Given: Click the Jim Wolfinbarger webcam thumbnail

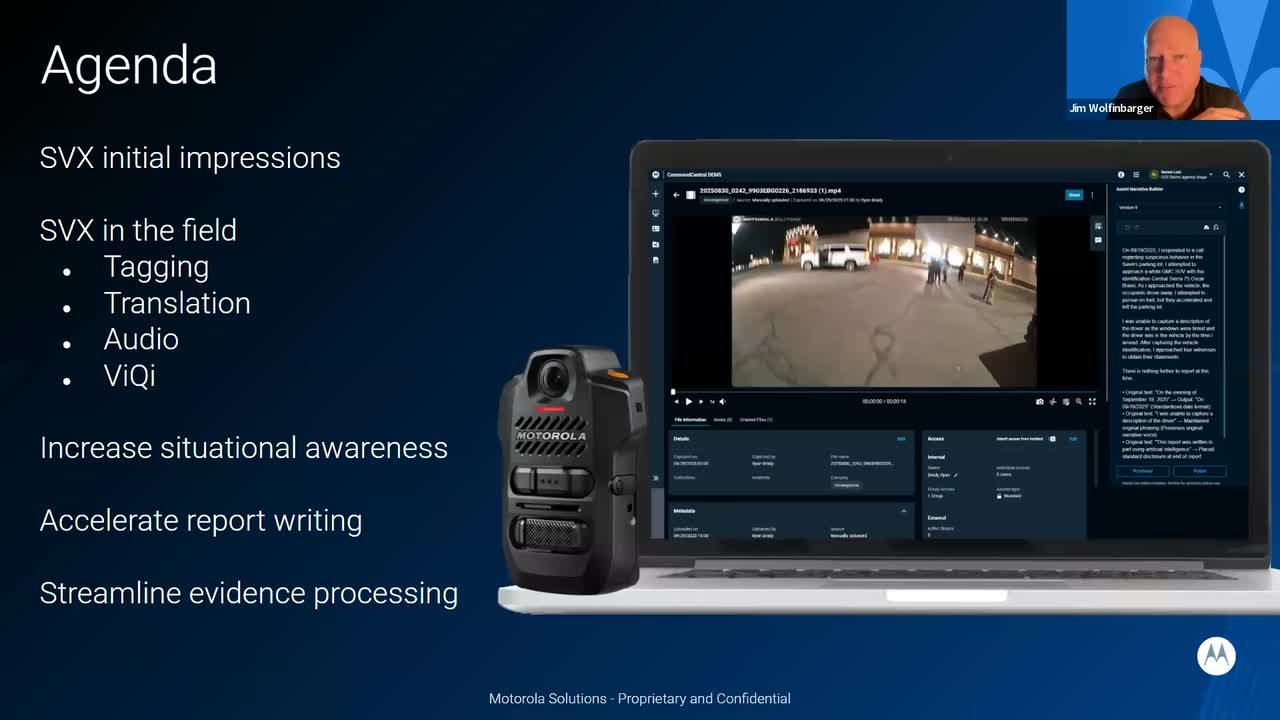Looking at the screenshot, I should pos(1173,60).
